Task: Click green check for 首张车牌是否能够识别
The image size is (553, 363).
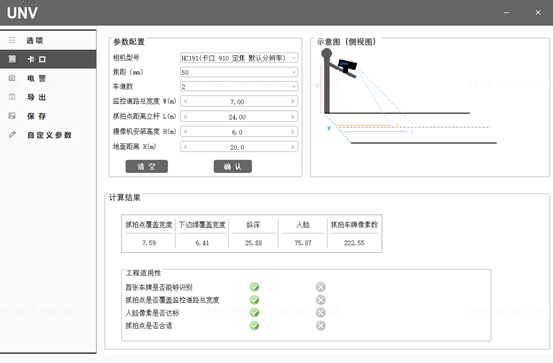Action: click(254, 287)
